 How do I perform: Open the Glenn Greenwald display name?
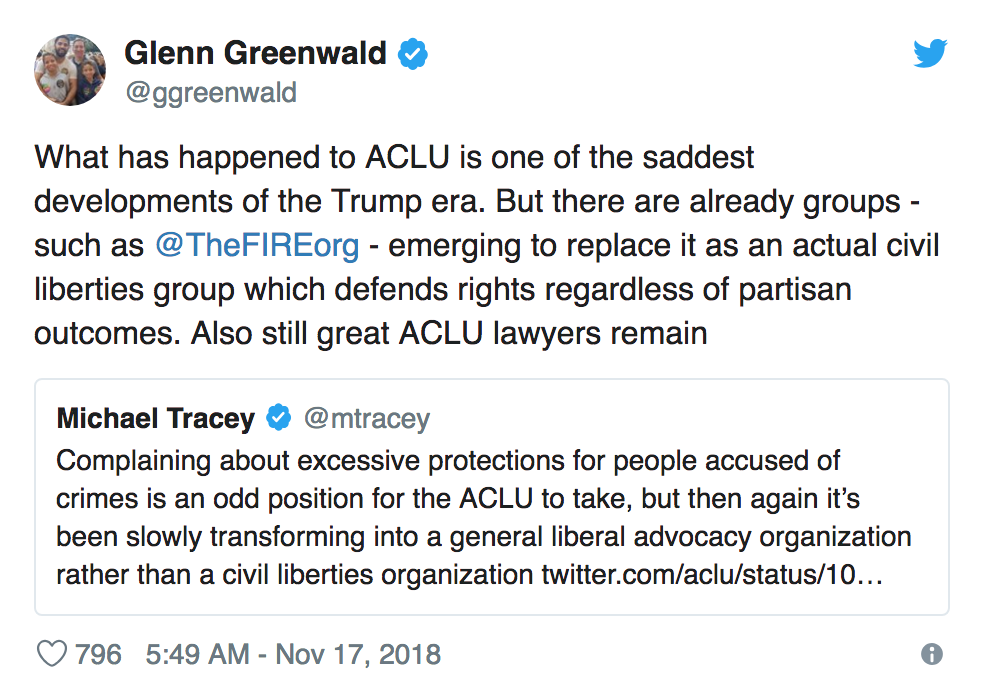point(256,53)
